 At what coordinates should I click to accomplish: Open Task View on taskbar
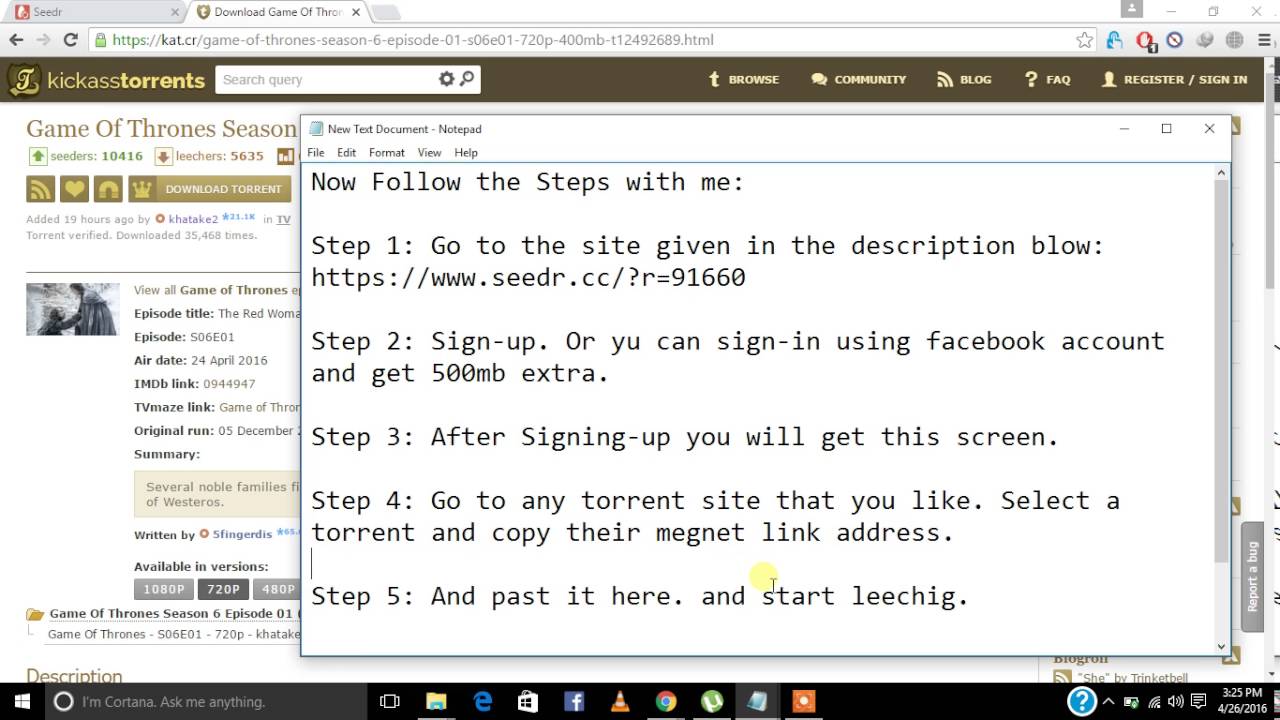click(x=390, y=702)
